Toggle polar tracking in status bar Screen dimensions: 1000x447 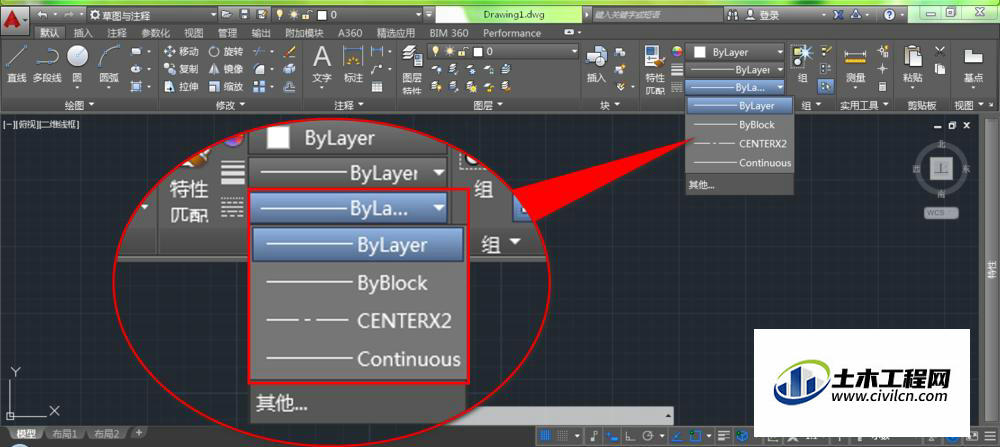click(x=648, y=436)
